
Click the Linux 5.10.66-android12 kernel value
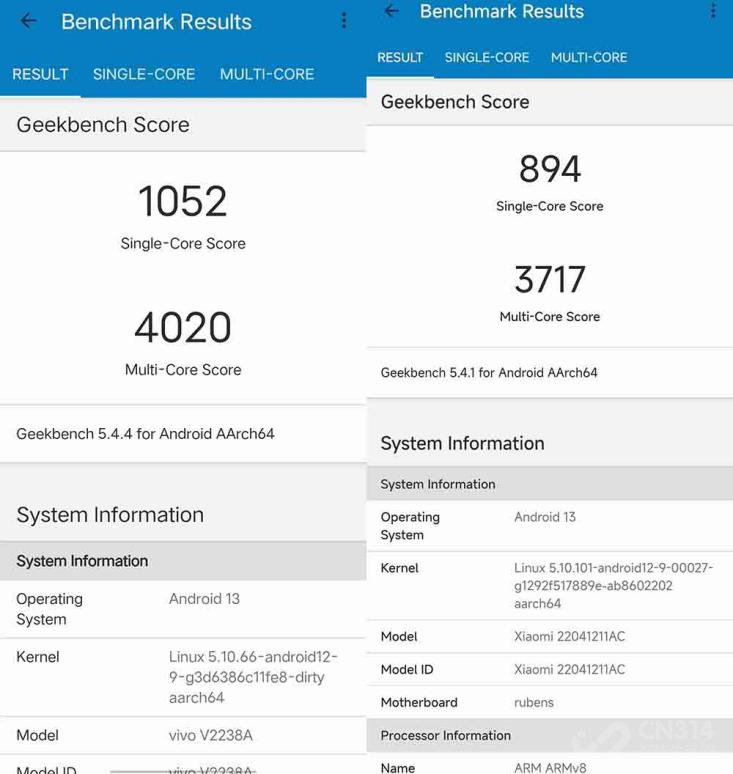click(253, 677)
